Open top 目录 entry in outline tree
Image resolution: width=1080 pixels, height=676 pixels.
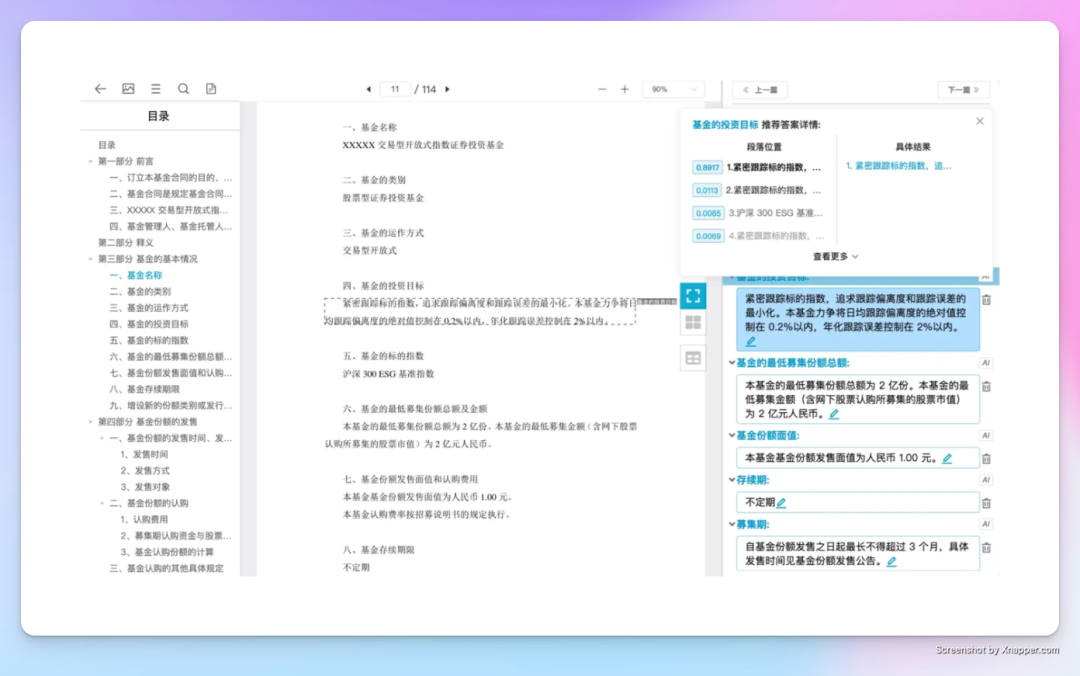click(x=107, y=145)
